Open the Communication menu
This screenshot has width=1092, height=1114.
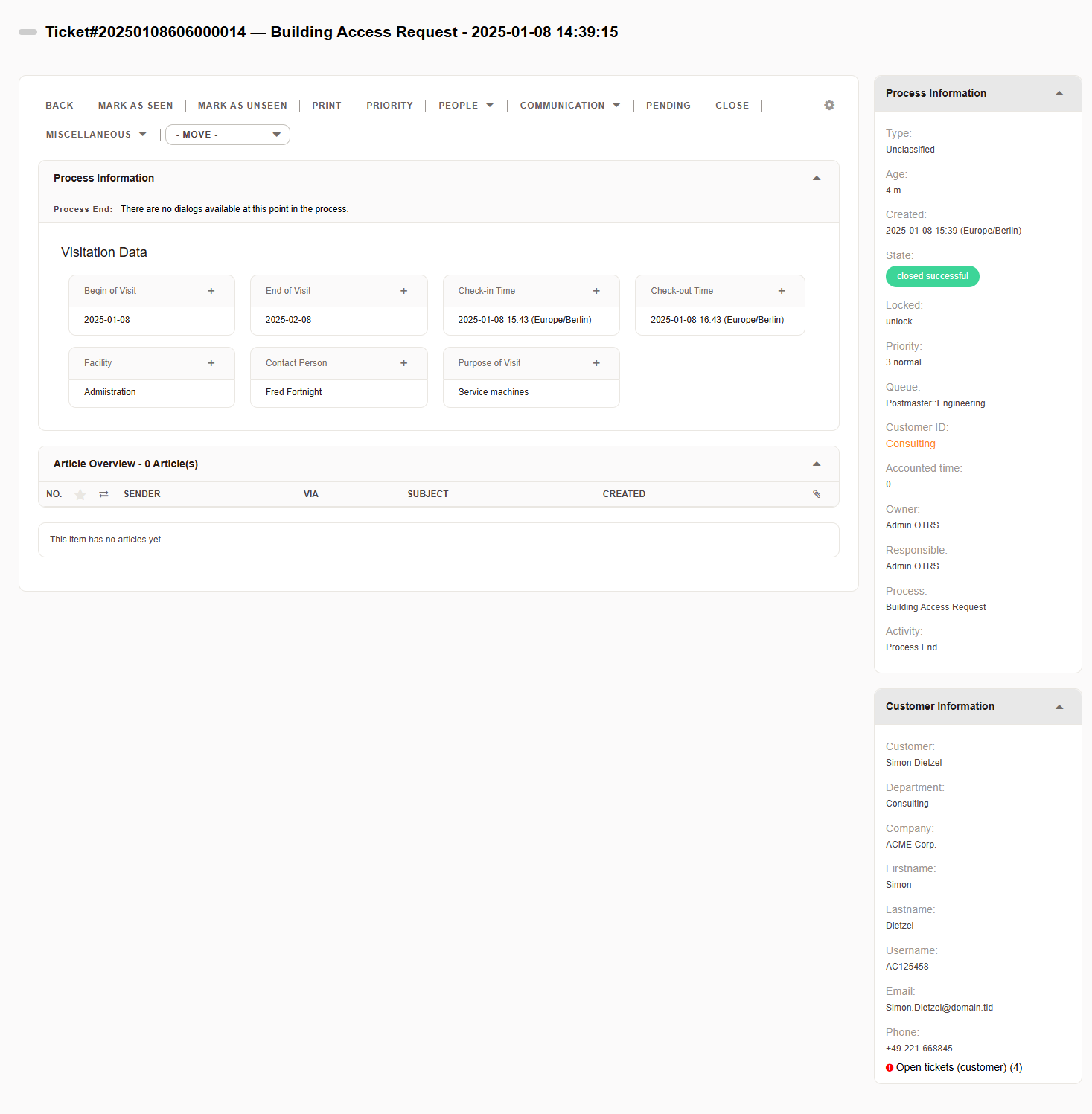pyautogui.click(x=570, y=106)
